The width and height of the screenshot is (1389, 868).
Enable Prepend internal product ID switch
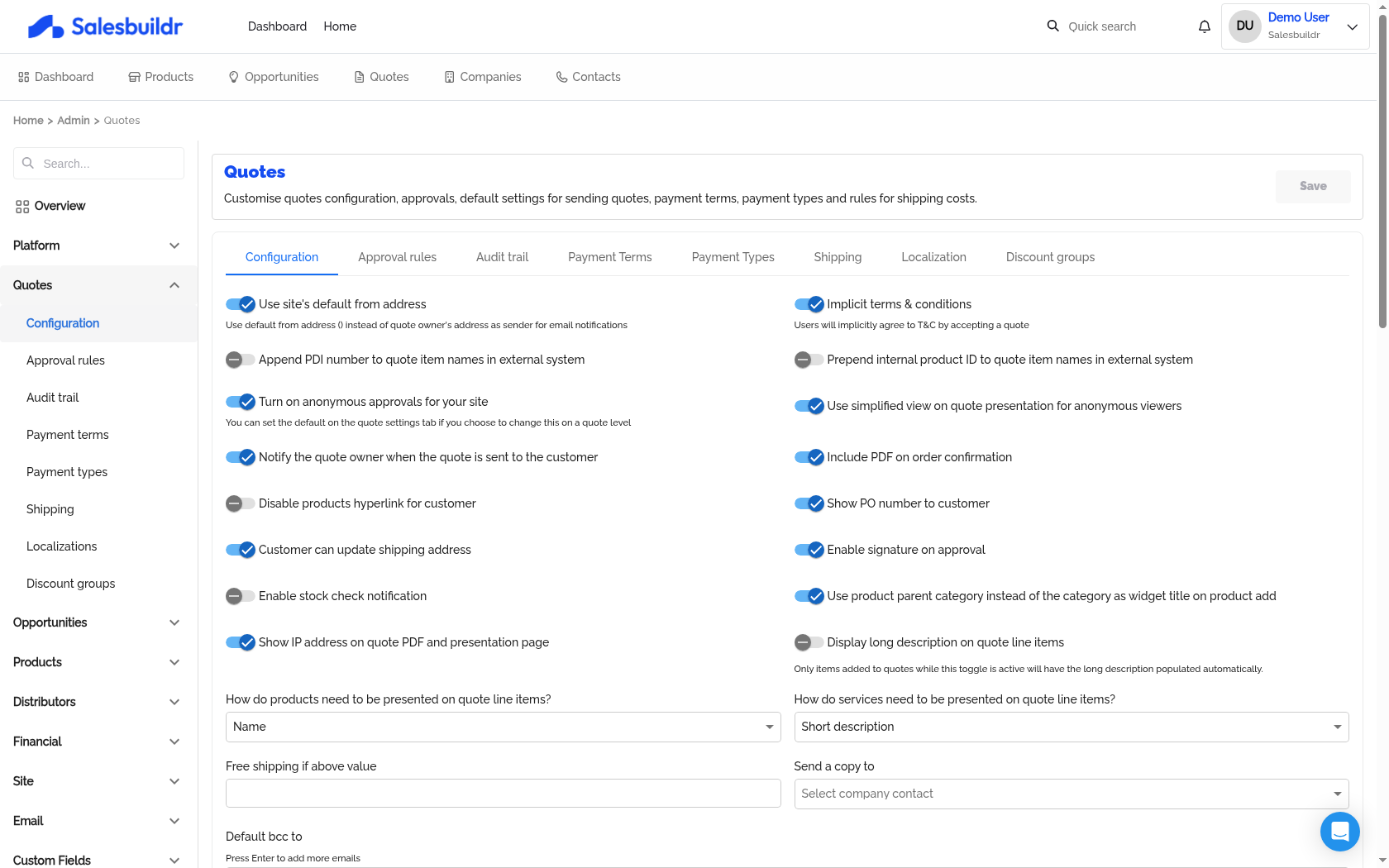[x=809, y=360]
